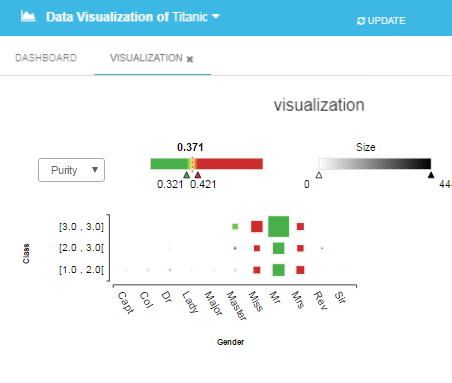Click the Rev axis label
The height and width of the screenshot is (383, 452).
[320, 300]
